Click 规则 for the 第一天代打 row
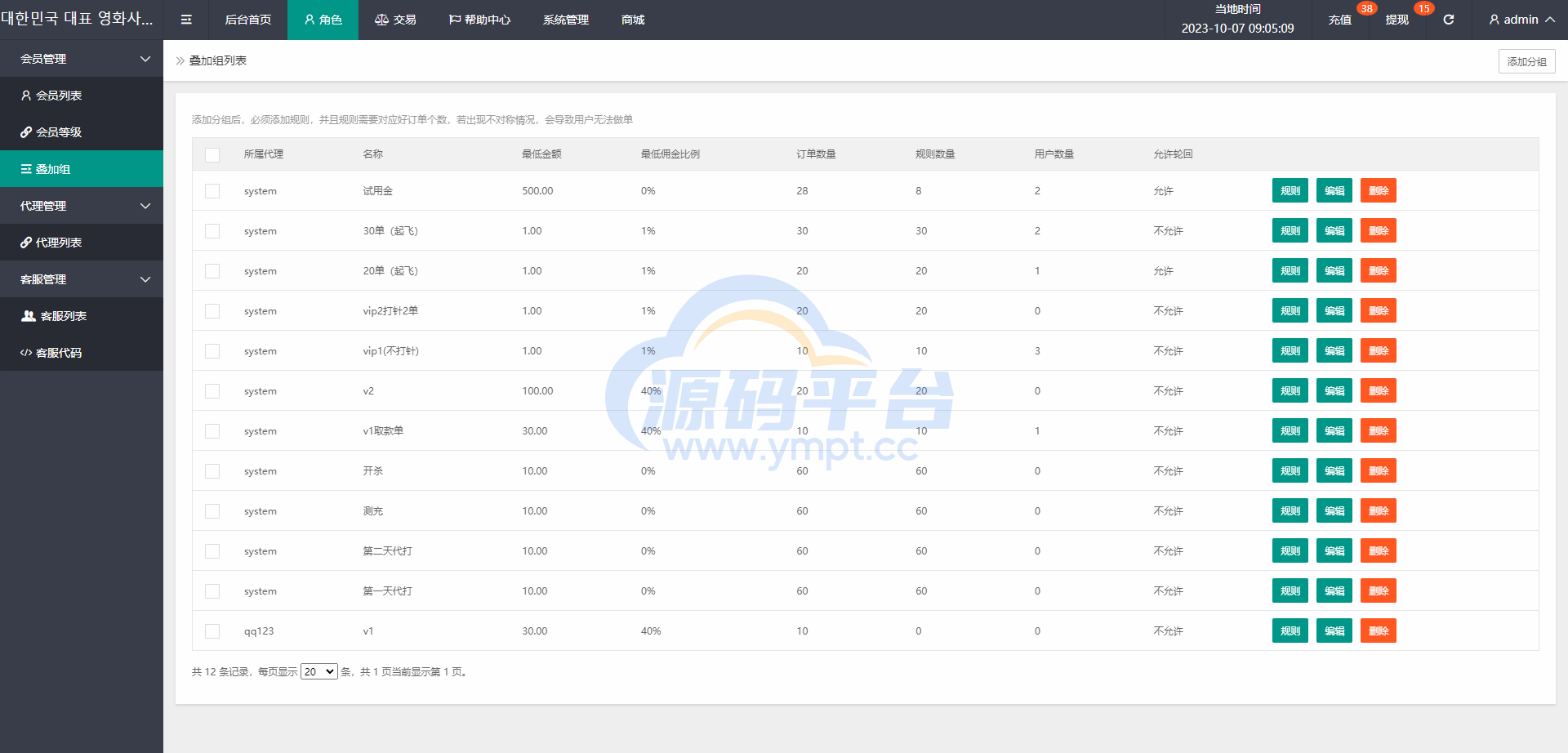1568x753 pixels. click(x=1290, y=590)
